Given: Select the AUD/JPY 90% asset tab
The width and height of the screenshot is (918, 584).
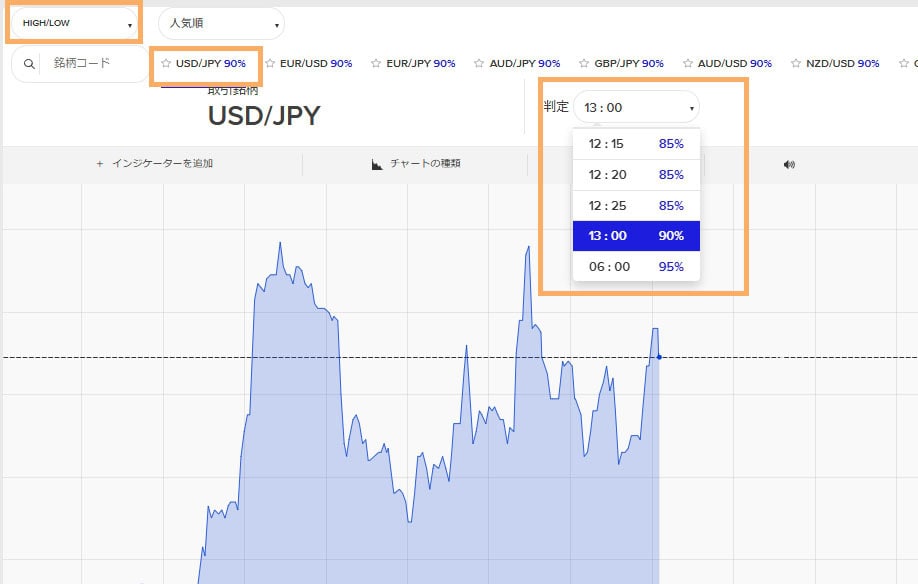Looking at the screenshot, I should (x=525, y=63).
